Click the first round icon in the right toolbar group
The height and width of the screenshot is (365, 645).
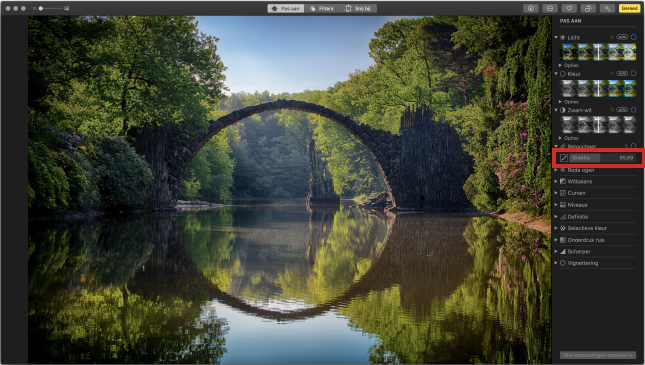click(531, 8)
